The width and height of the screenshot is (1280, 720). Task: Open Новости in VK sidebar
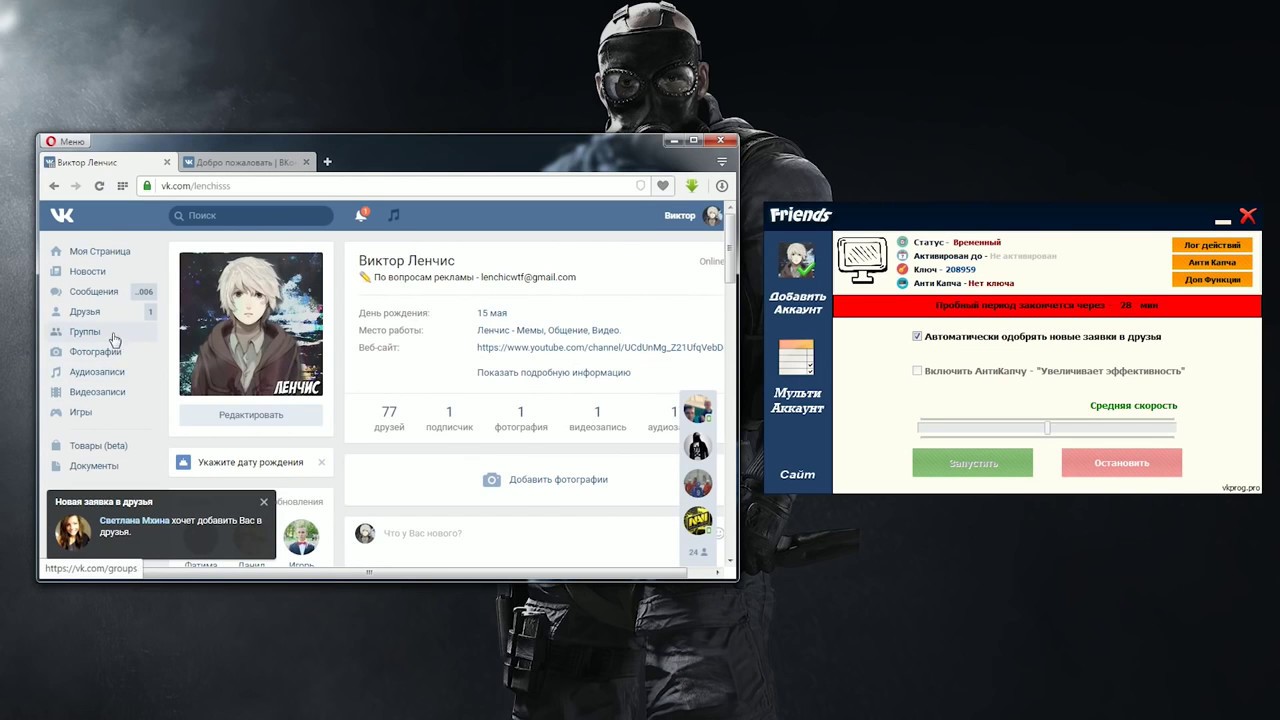click(87, 271)
